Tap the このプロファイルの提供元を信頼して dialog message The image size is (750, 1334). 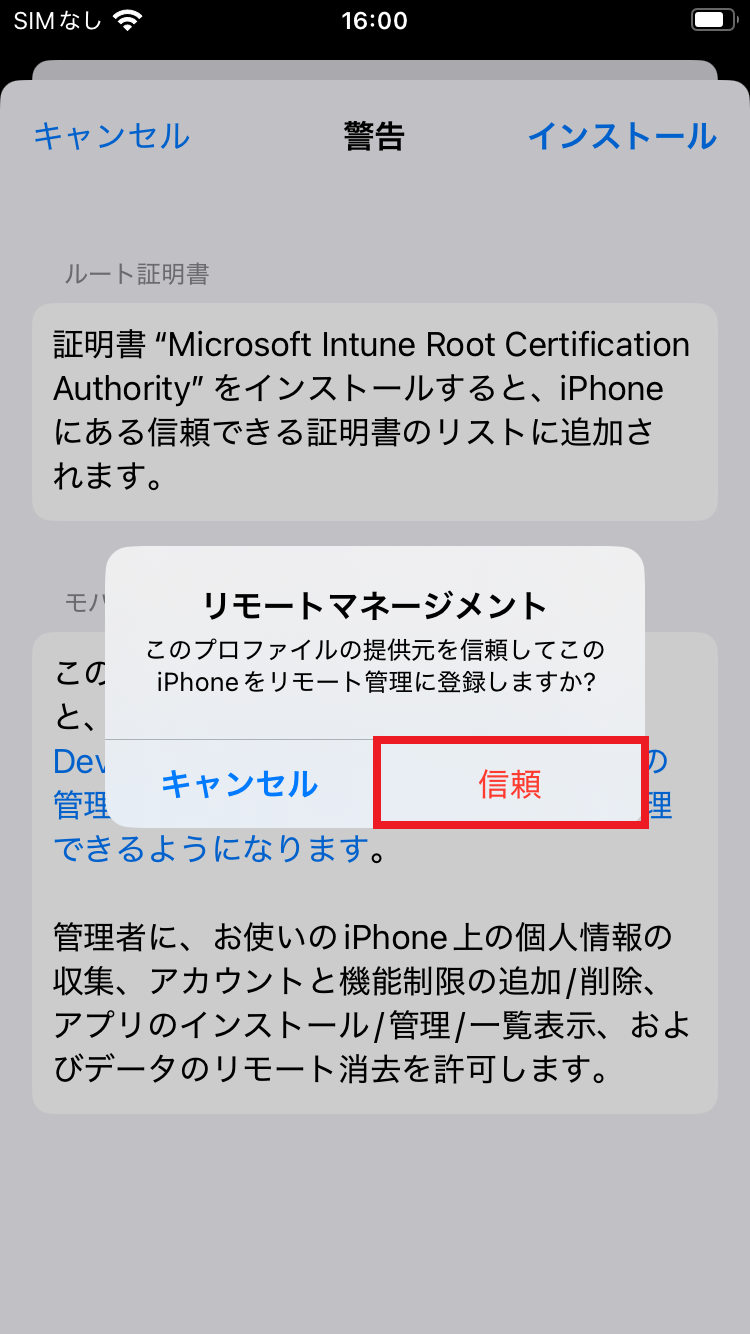375,665
